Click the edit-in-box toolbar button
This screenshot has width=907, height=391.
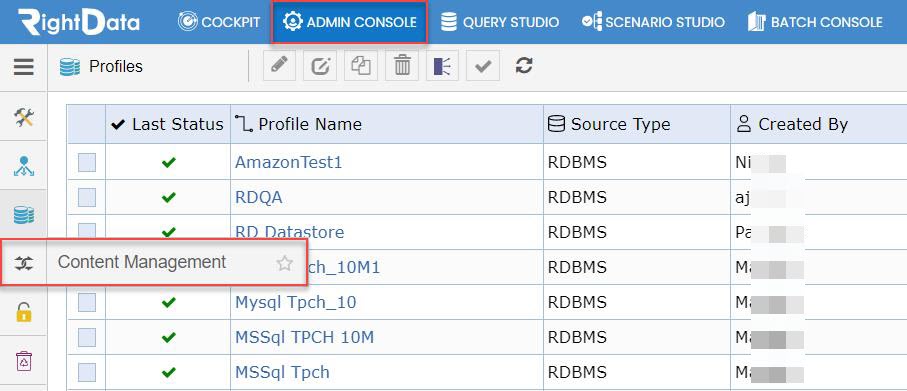320,66
